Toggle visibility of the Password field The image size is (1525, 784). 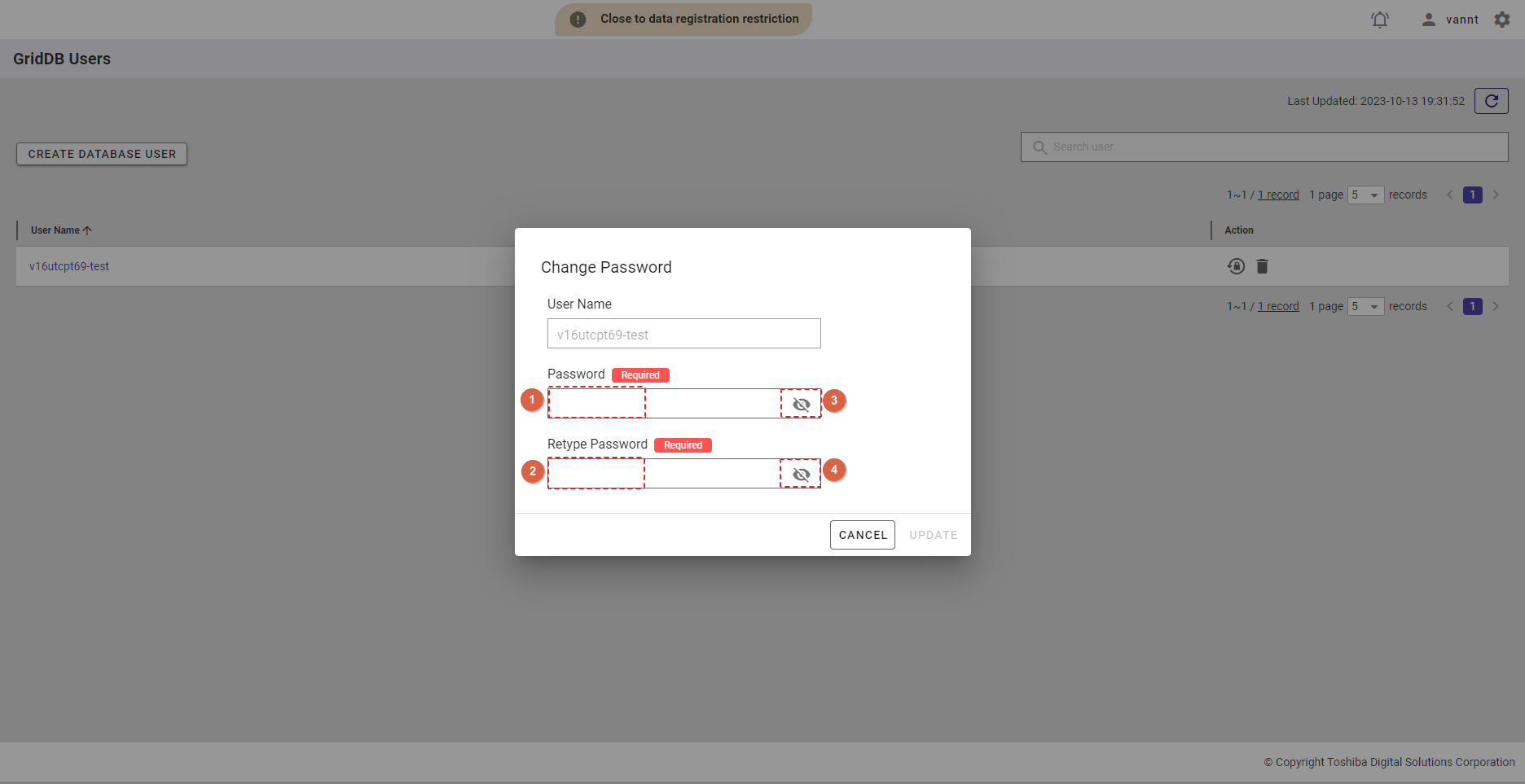point(801,404)
